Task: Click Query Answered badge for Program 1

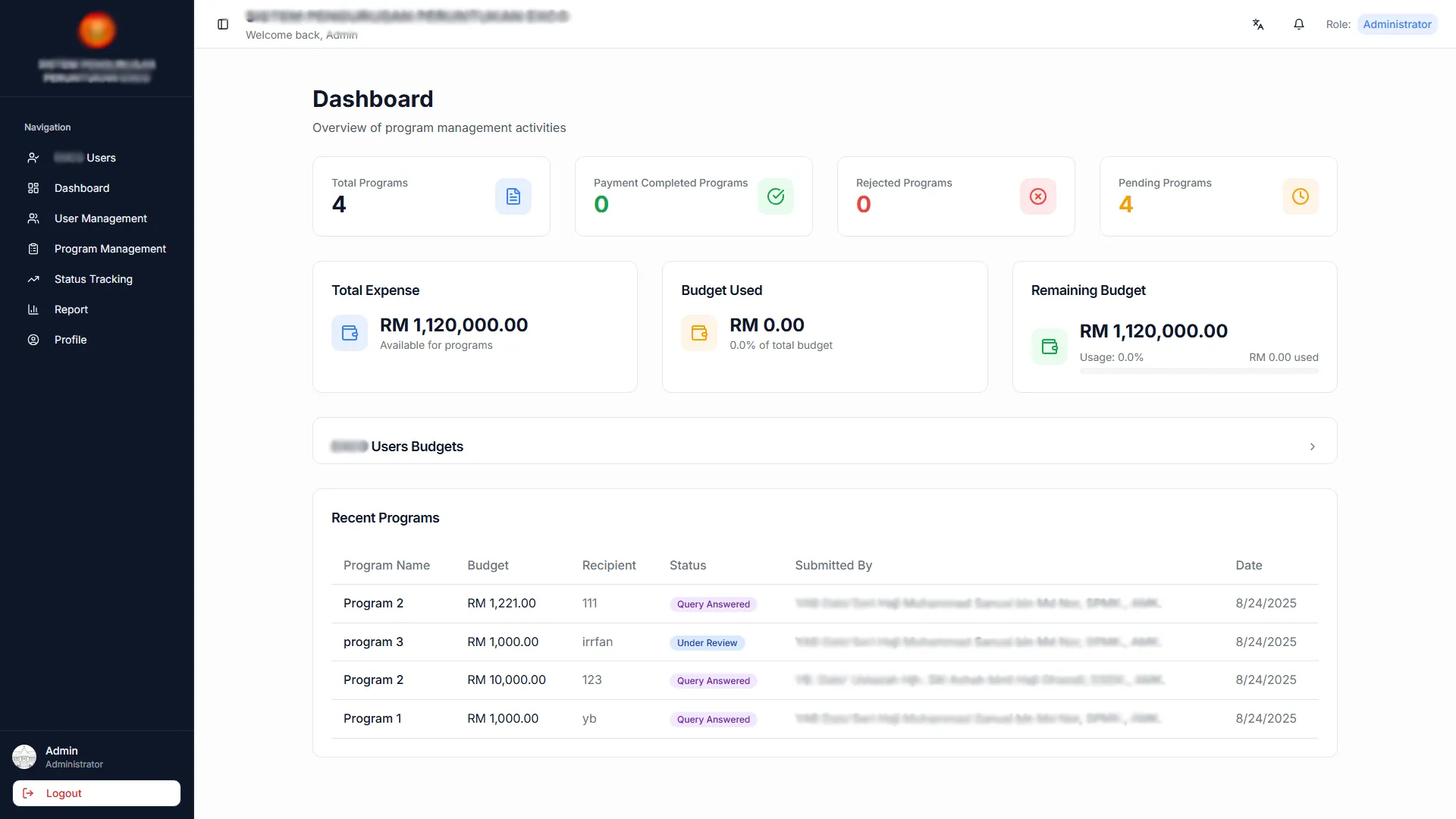Action: pos(714,720)
